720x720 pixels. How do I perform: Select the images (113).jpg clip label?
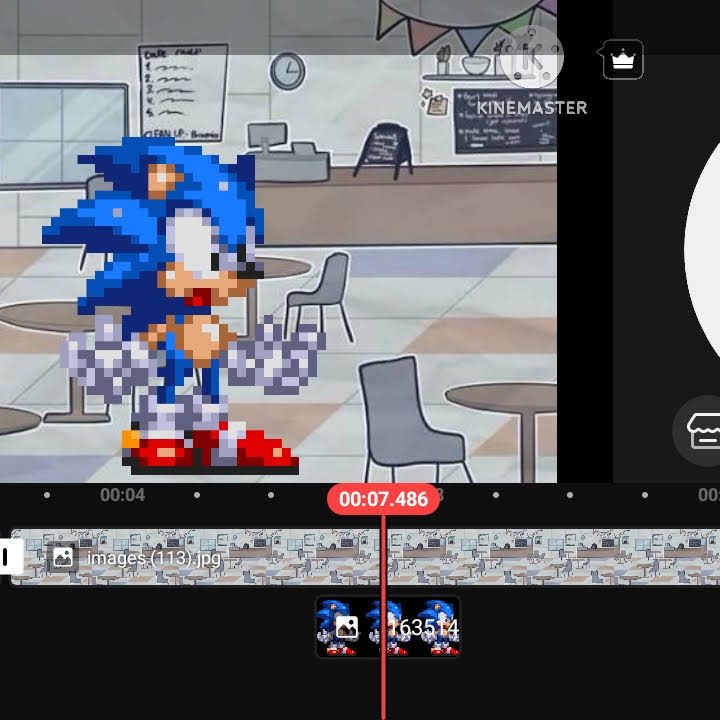coord(154,558)
